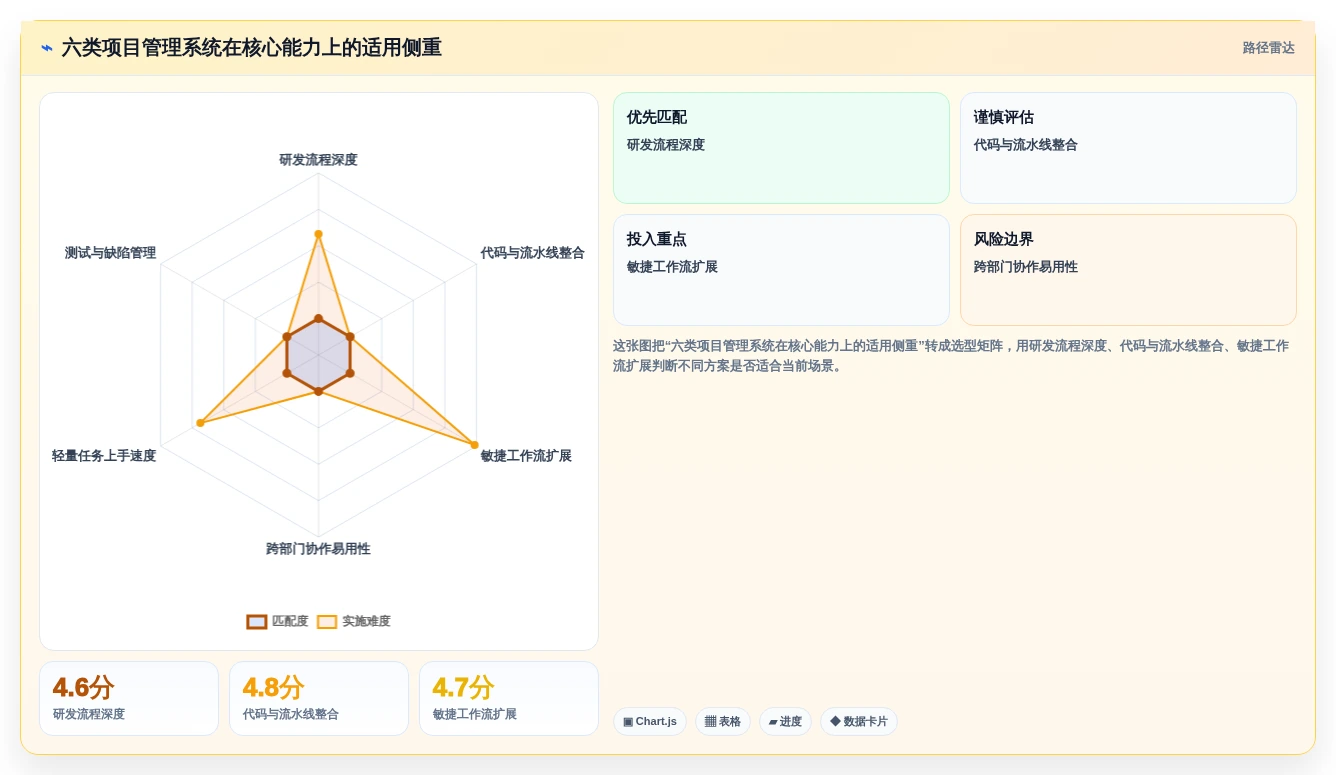Image resolution: width=1336 pixels, height=775 pixels.
Task: Click the 实施难度 point on 敏捷工作流扩展 axis
Action: click(x=474, y=445)
